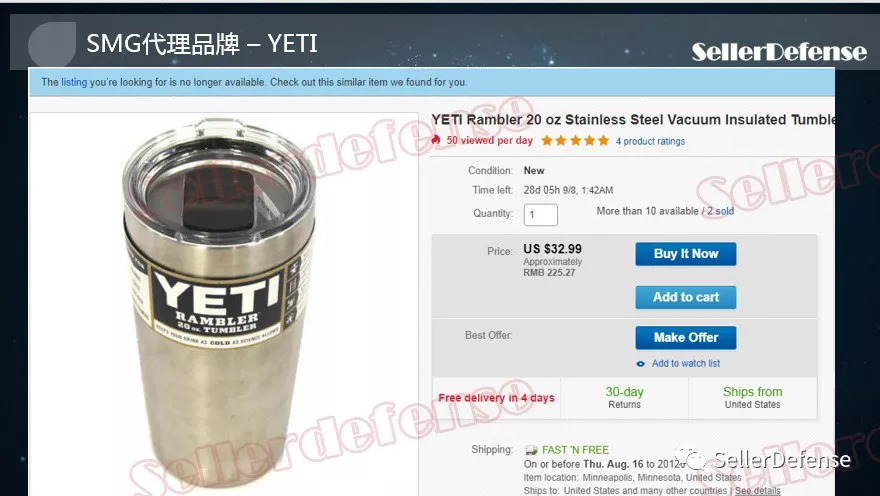The height and width of the screenshot is (496, 880).
Task: Click the 30-day Returns info box
Action: (x=624, y=398)
